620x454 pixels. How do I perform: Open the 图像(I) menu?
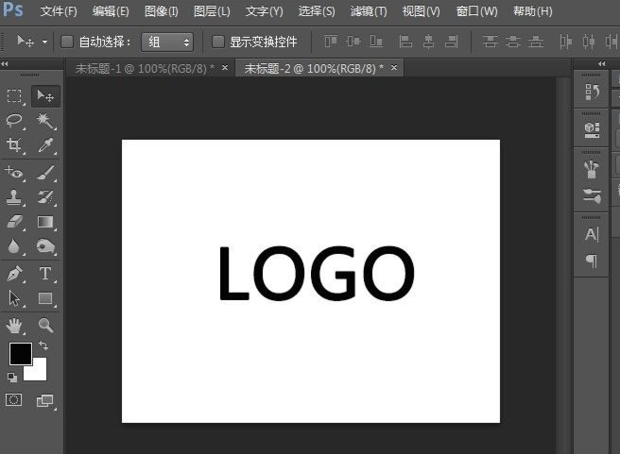coord(161,11)
